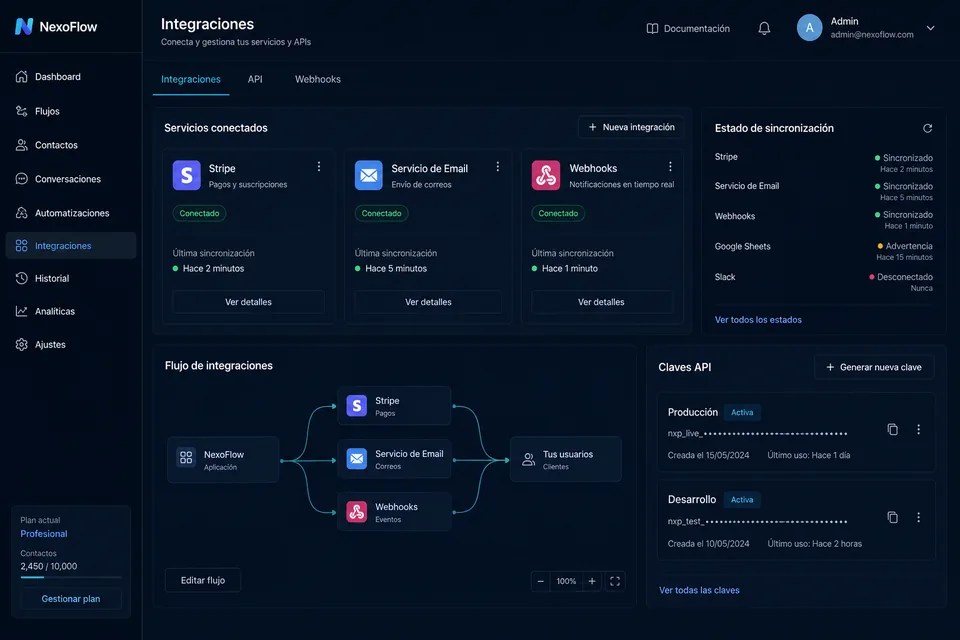Select the Stripe node in flow diagram
The width and height of the screenshot is (960, 640).
(394, 406)
